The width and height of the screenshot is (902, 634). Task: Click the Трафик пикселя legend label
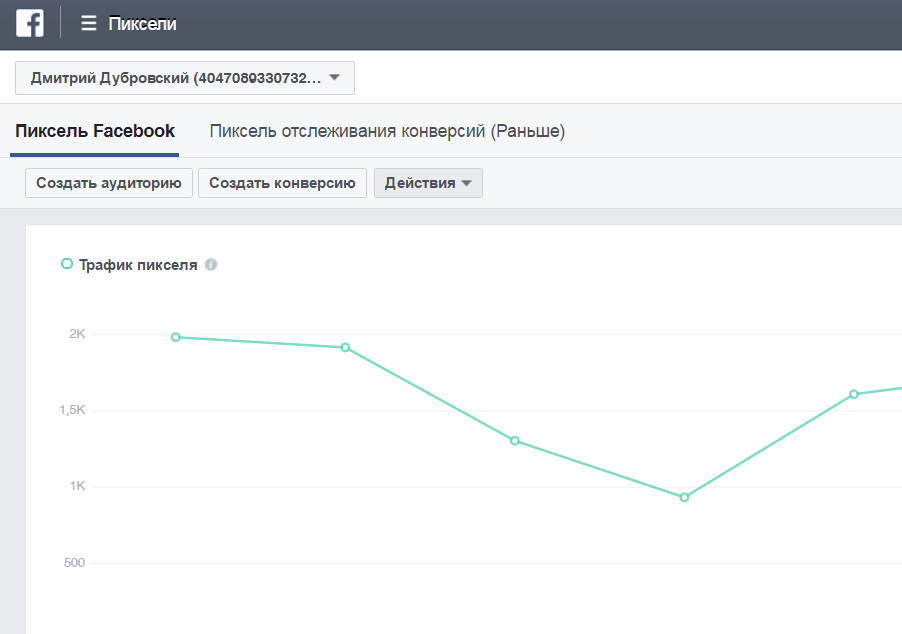(138, 265)
